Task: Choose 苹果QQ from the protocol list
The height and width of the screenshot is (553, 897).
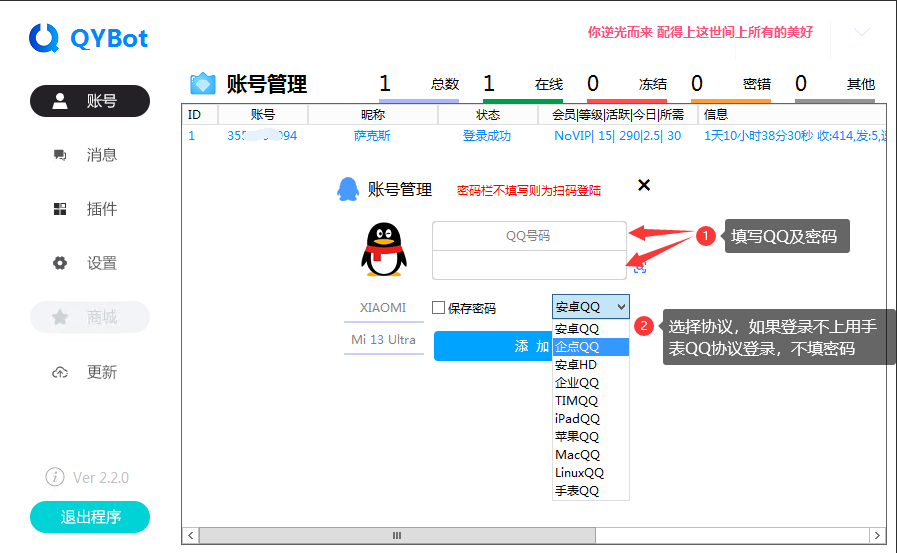Action: pos(590,437)
